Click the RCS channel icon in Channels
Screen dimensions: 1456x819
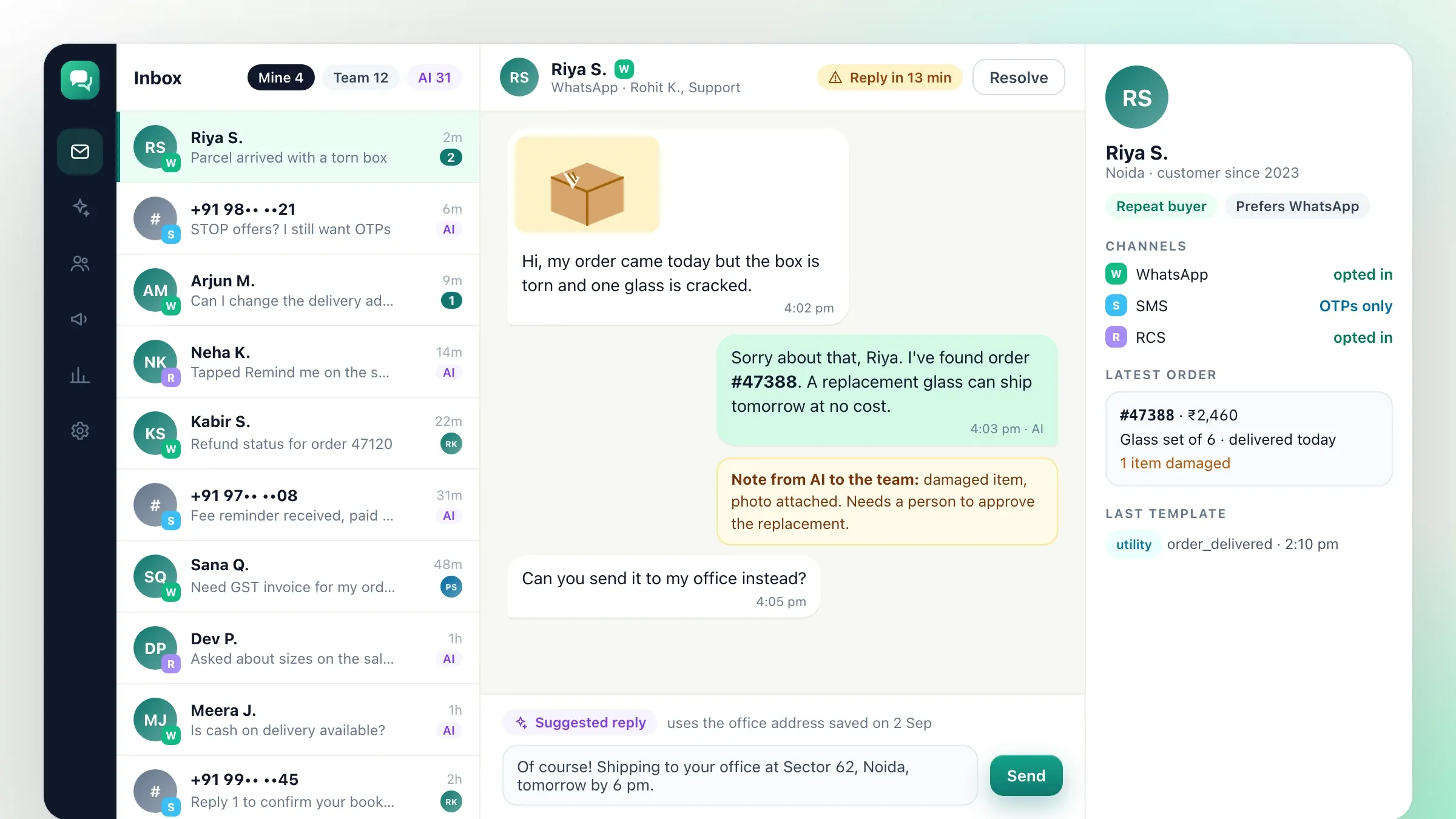[1116, 337]
